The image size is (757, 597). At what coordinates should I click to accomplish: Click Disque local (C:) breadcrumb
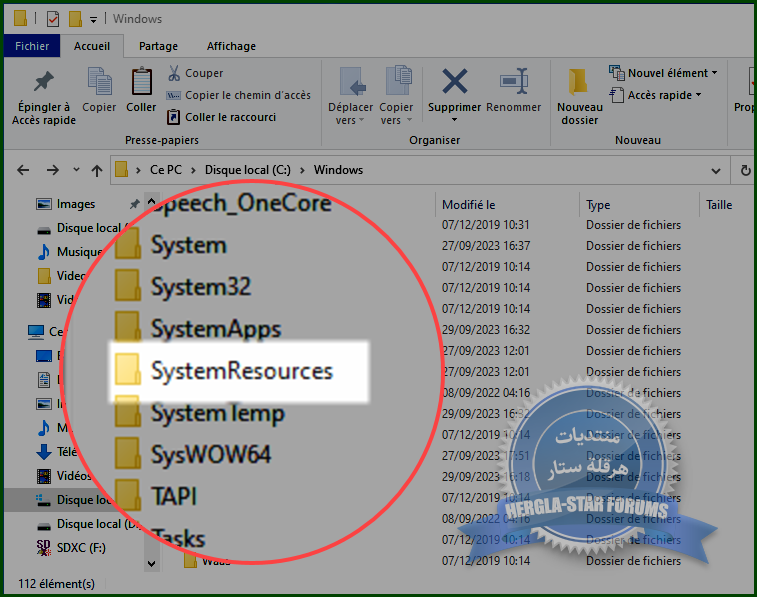[x=248, y=170]
